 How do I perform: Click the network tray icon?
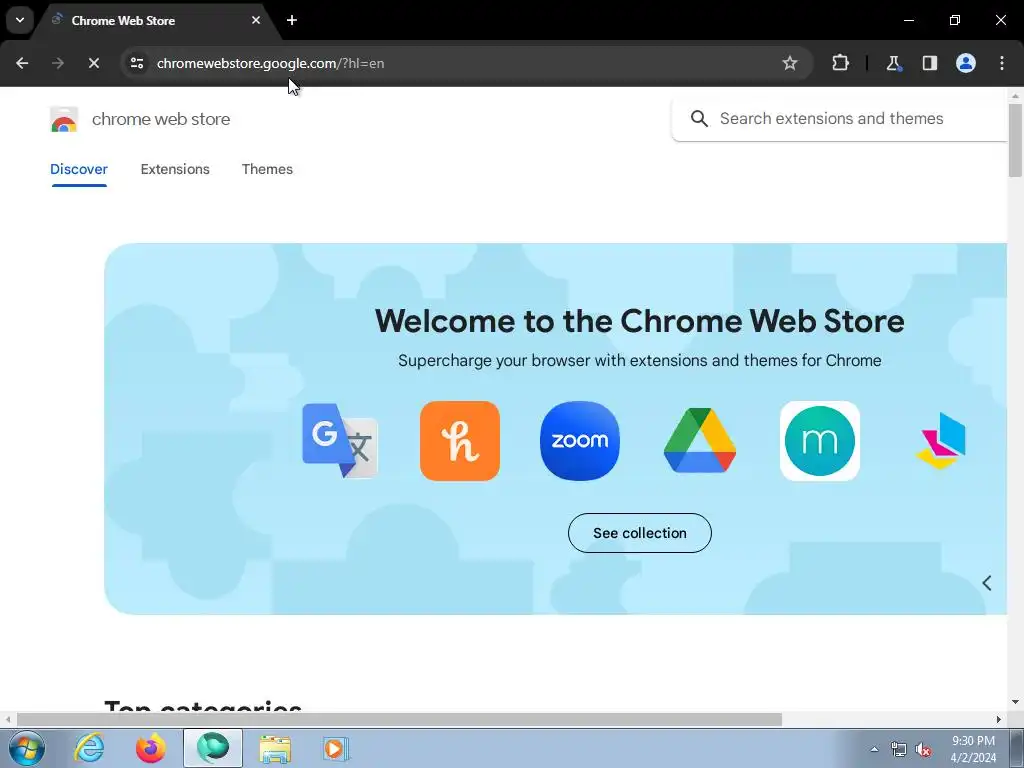pos(899,750)
